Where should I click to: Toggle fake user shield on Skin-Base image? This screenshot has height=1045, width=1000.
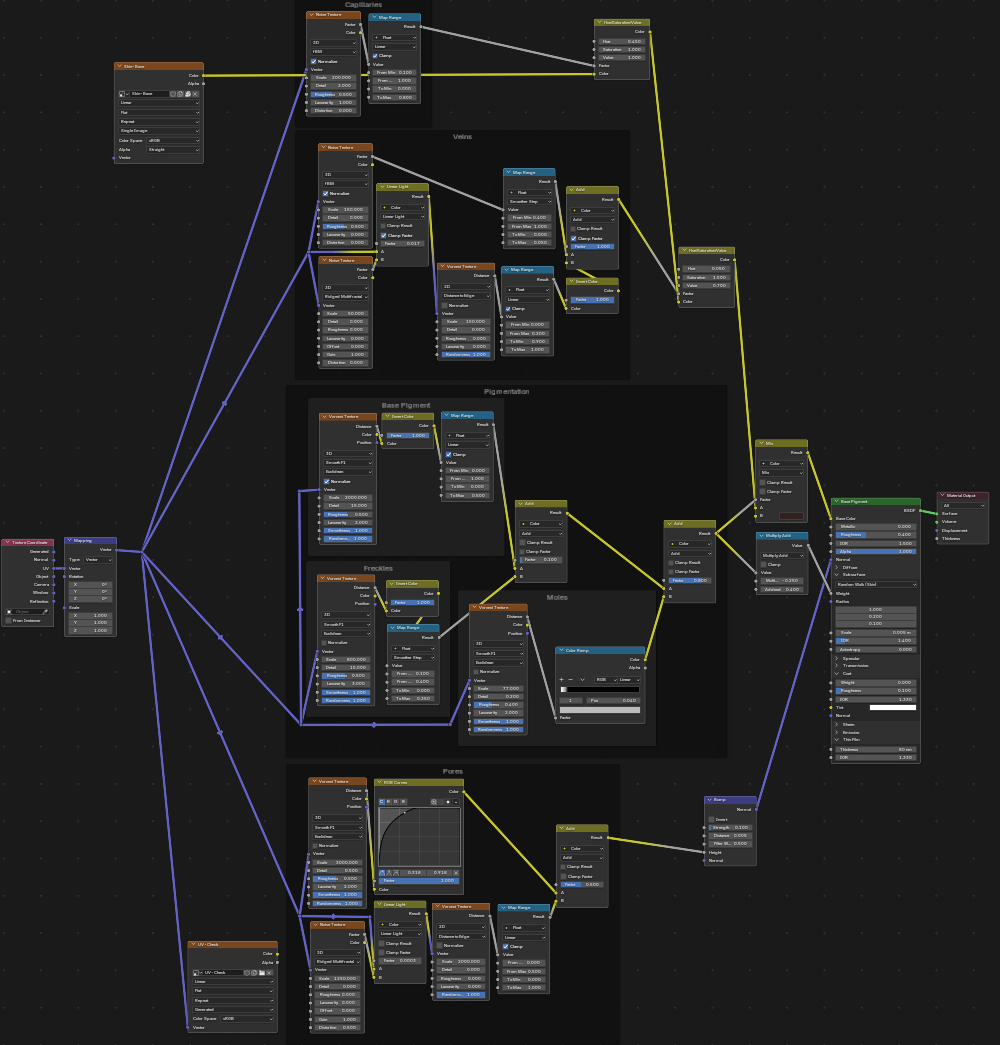click(173, 94)
